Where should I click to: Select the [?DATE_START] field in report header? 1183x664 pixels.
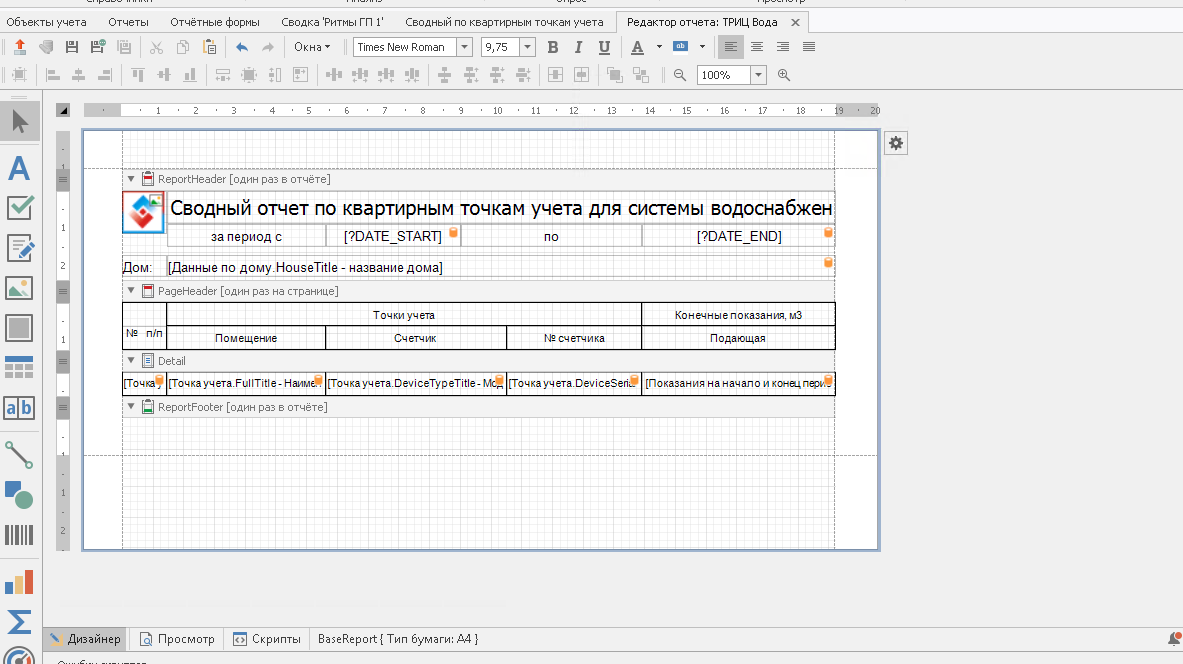(392, 236)
